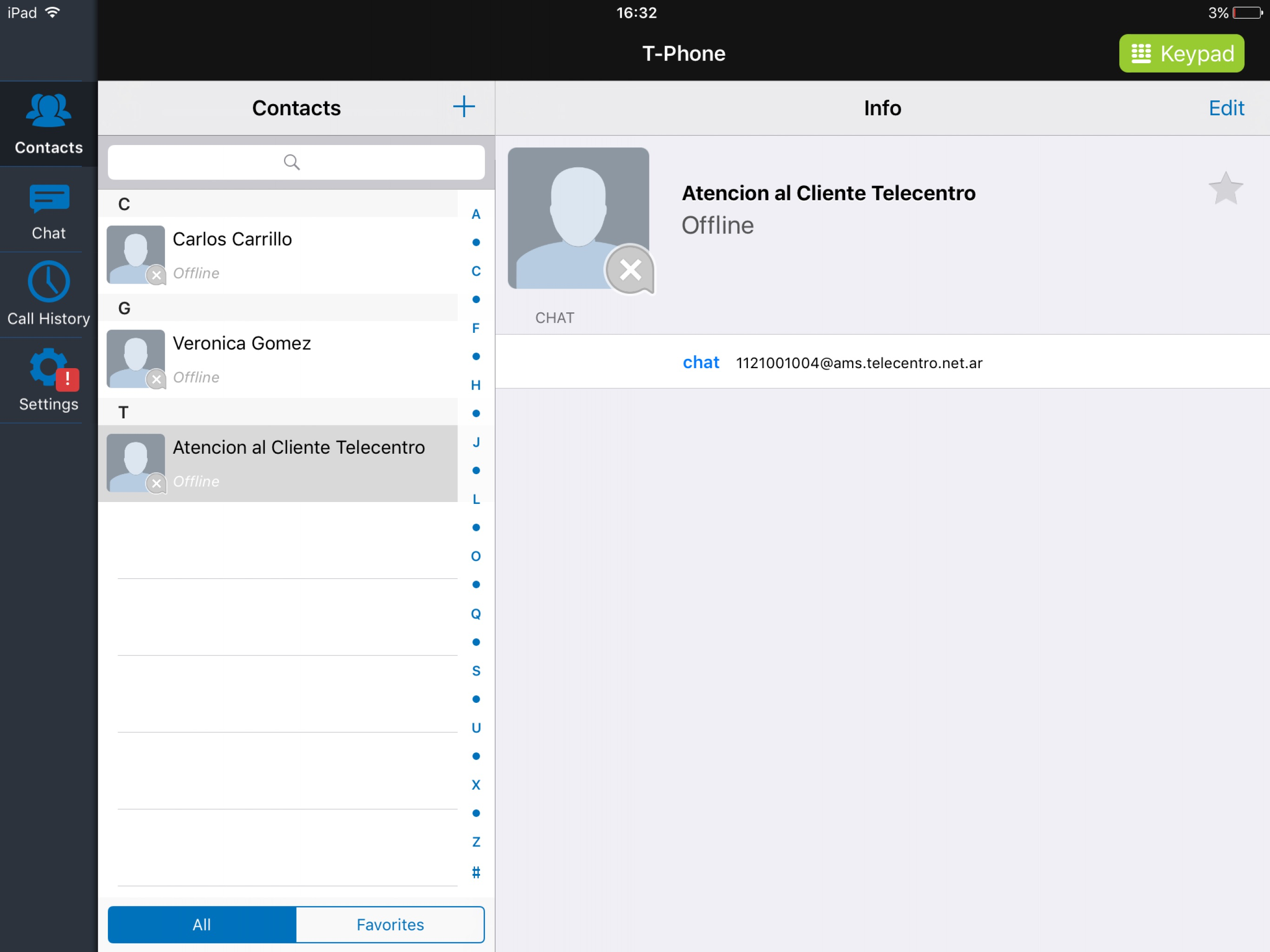Jump to letter F in index
This screenshot has height=952, width=1270.
click(476, 328)
